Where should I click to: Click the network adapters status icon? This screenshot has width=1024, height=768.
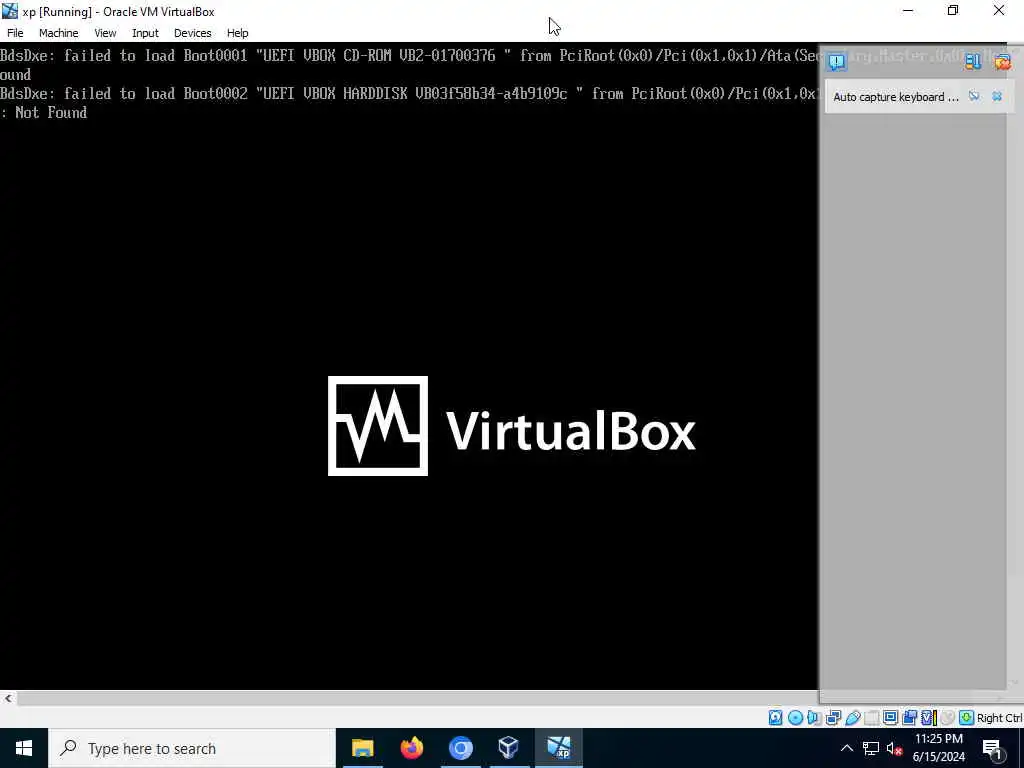833,718
